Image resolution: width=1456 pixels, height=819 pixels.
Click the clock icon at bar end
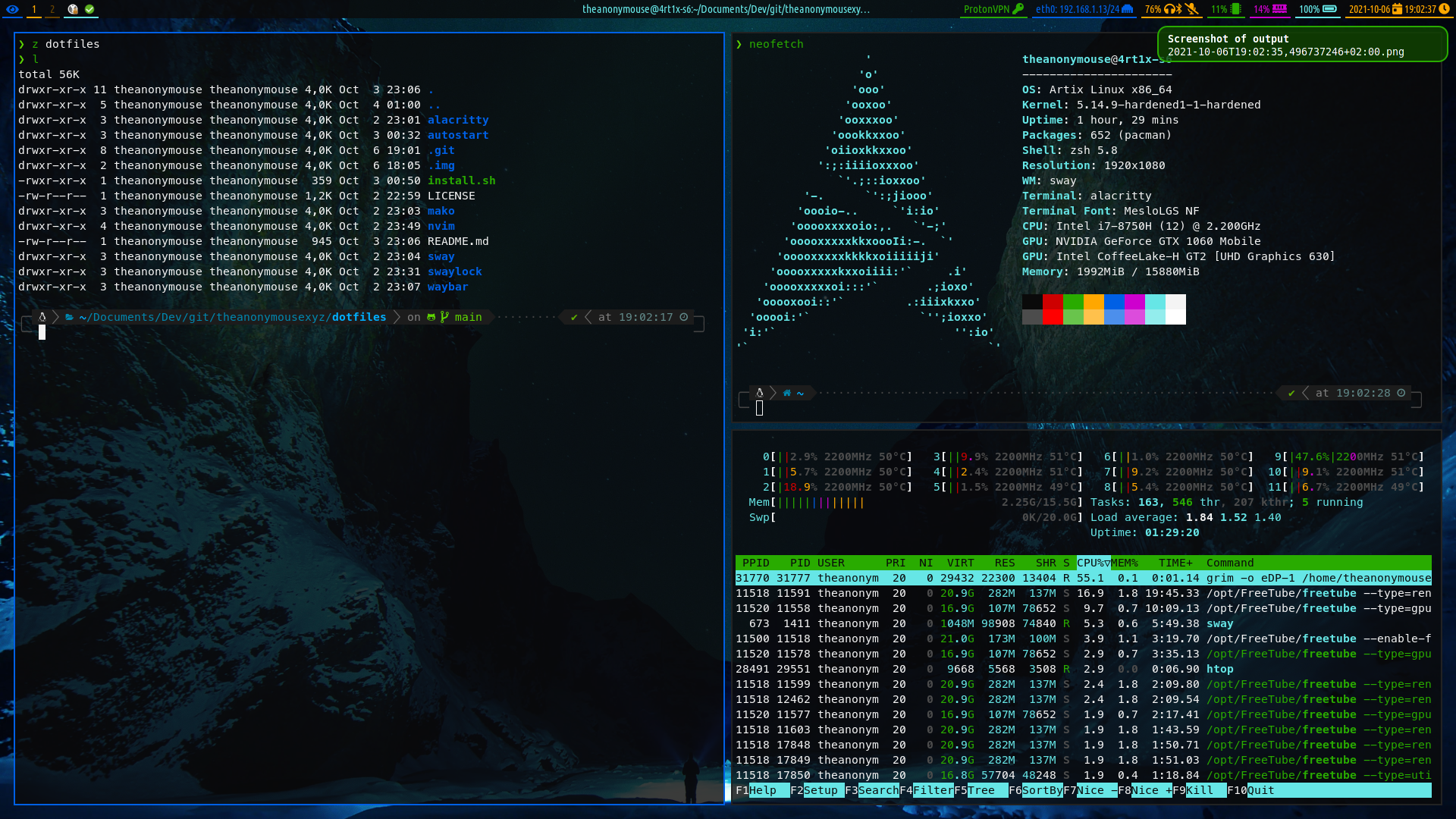[x=1444, y=9]
